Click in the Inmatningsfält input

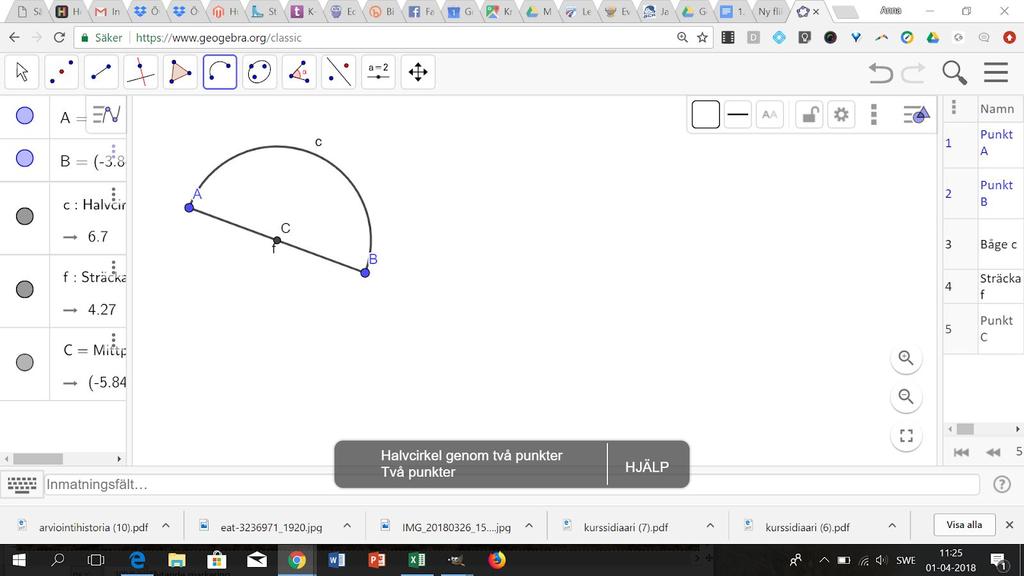pos(511,485)
